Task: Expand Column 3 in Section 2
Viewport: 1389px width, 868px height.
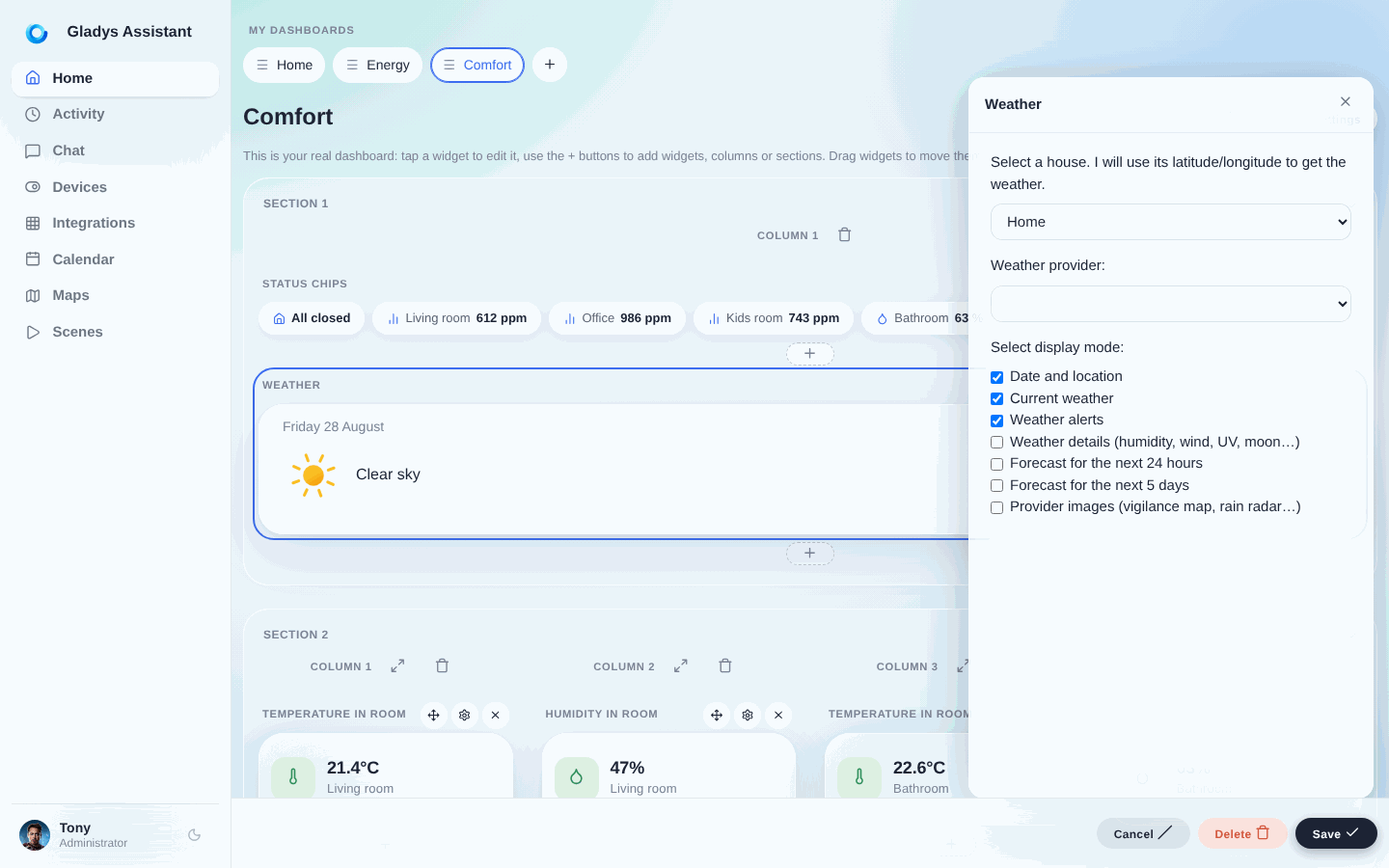Action: click(x=962, y=665)
